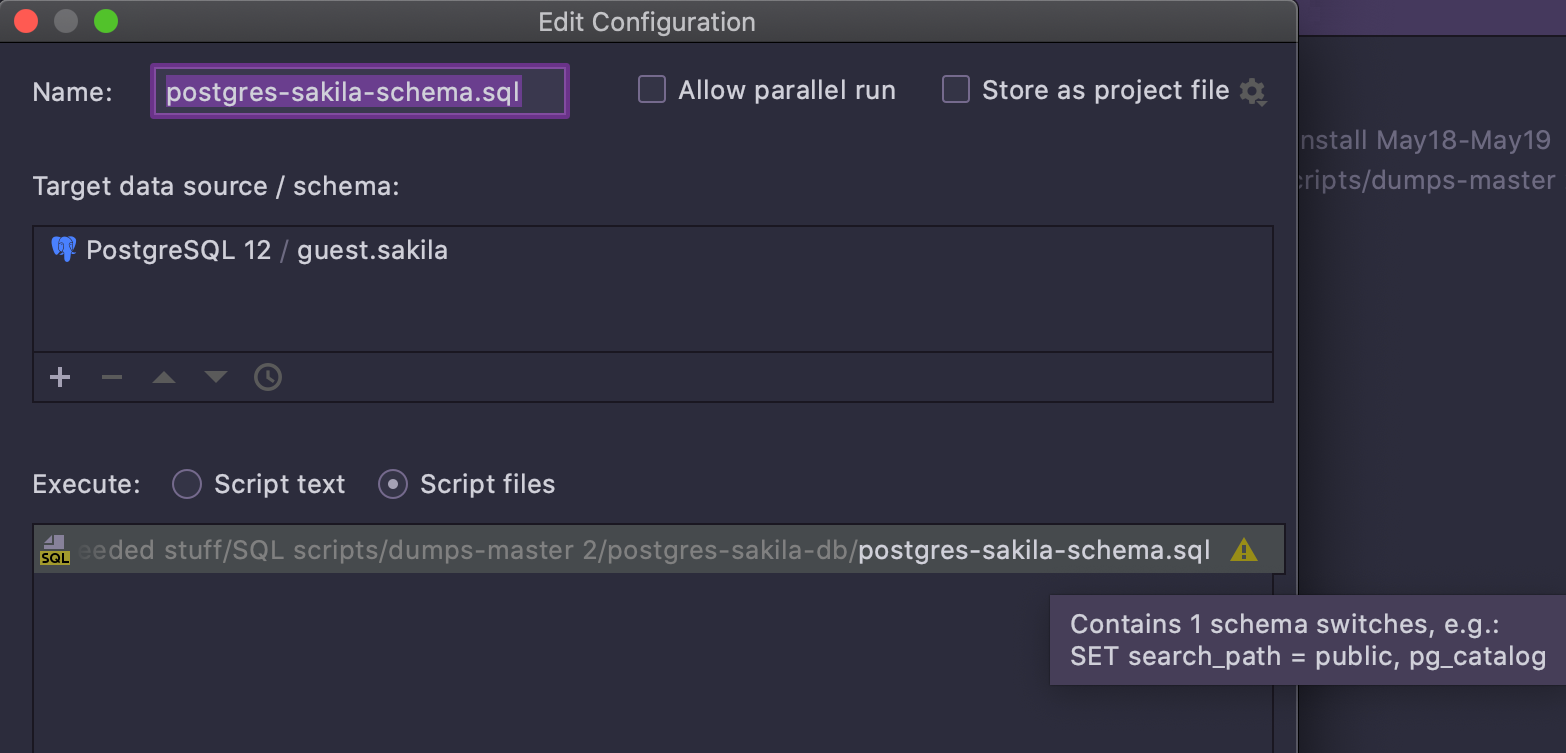Check Store as project file

pos(955,89)
